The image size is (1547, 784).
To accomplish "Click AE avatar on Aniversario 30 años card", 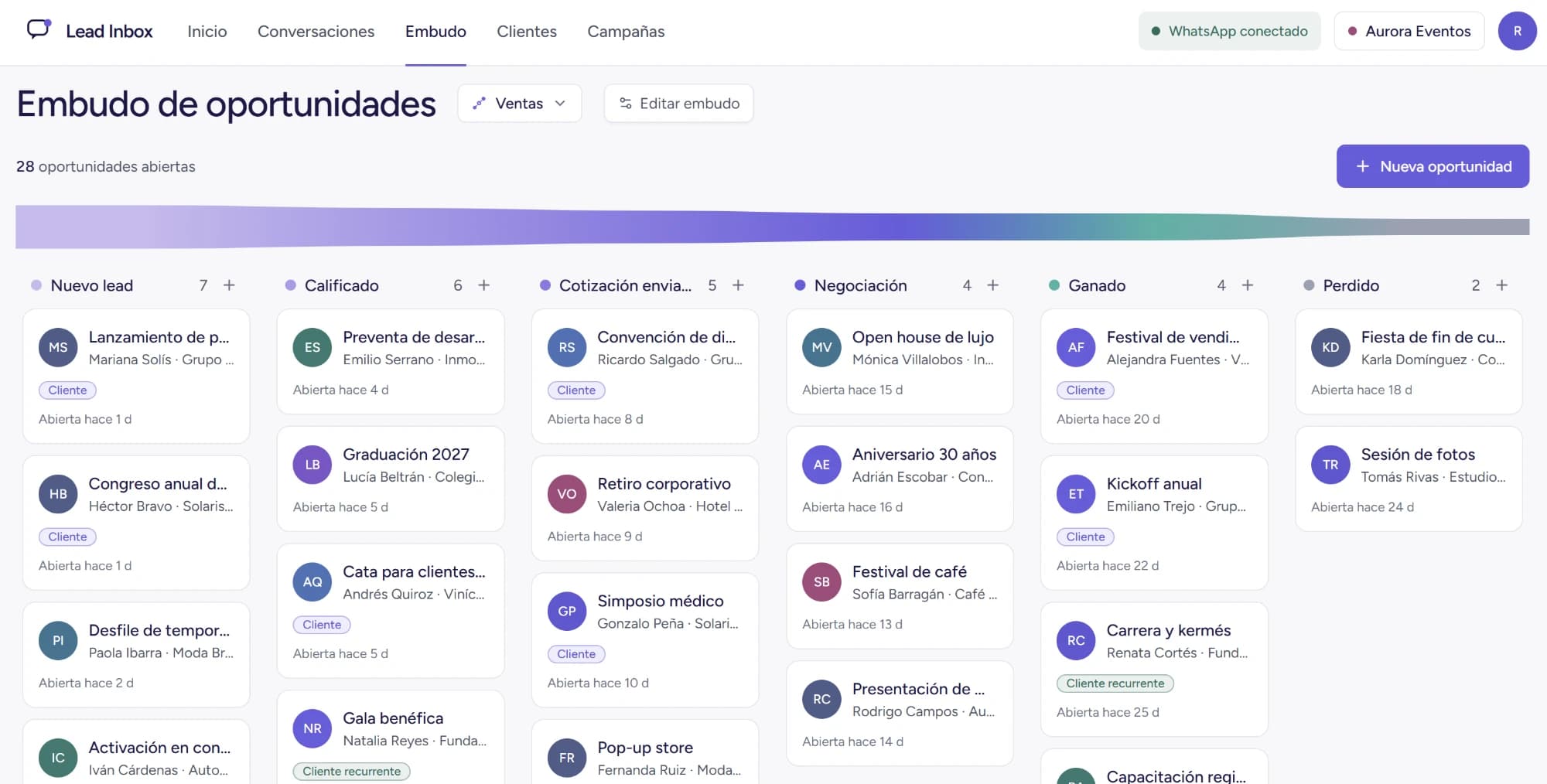I will [821, 465].
